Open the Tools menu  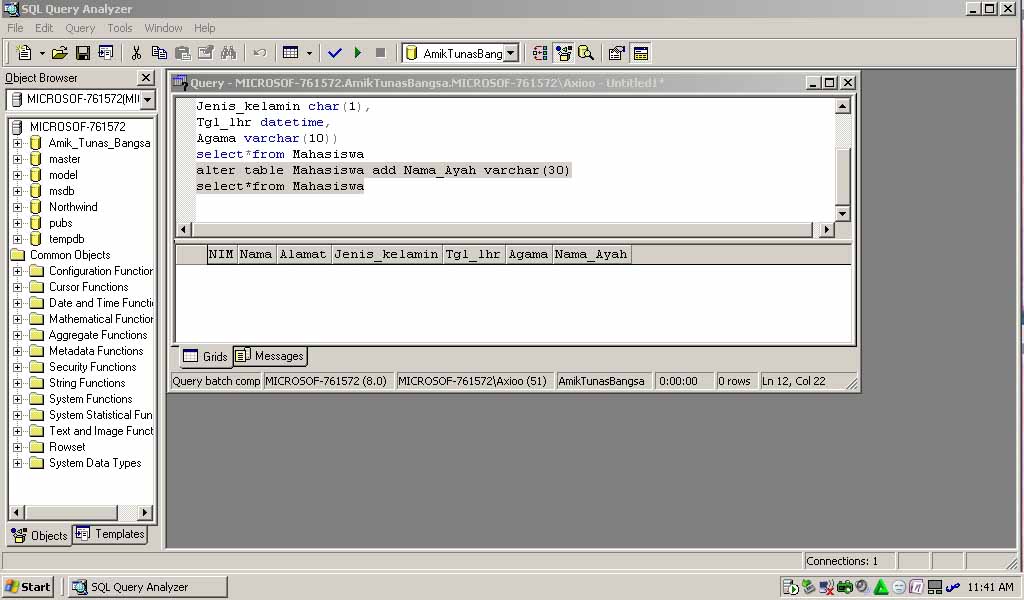click(120, 28)
